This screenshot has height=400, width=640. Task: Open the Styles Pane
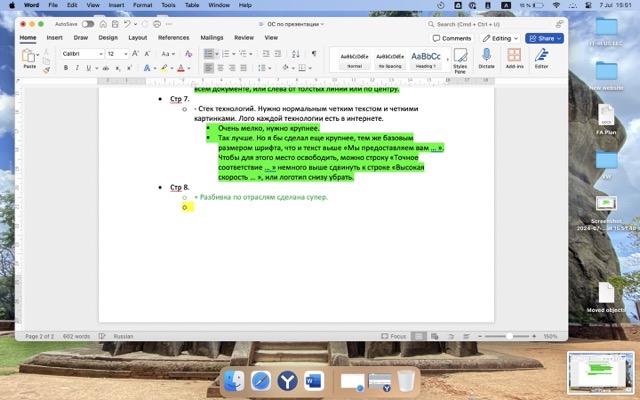pos(460,58)
